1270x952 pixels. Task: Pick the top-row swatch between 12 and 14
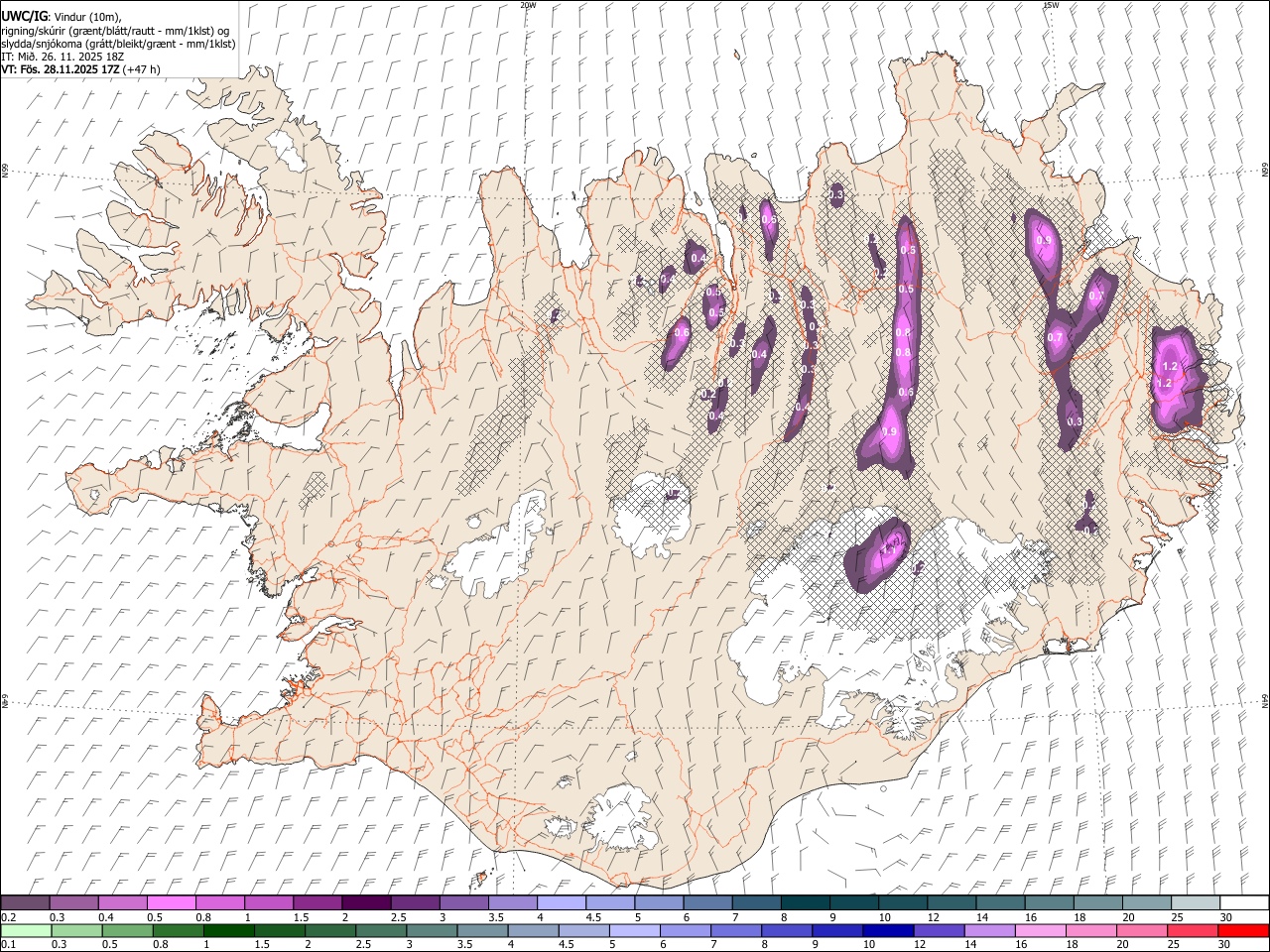coord(950,903)
